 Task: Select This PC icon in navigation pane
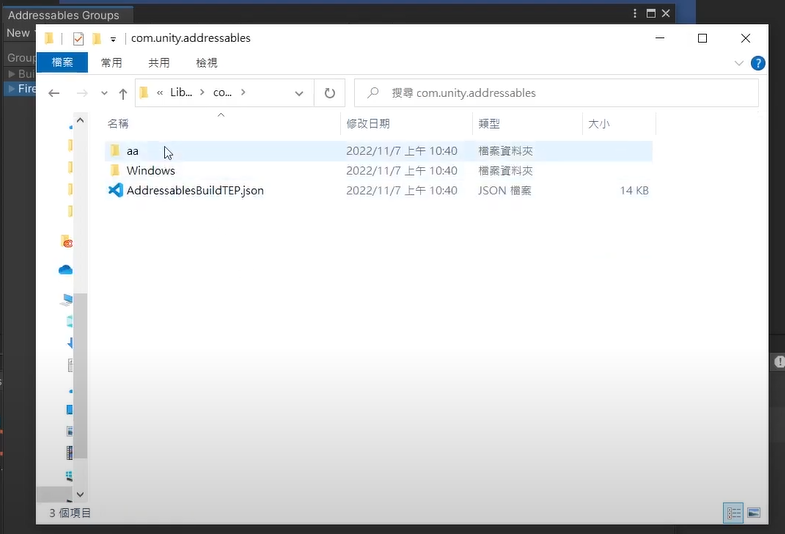tap(66, 299)
